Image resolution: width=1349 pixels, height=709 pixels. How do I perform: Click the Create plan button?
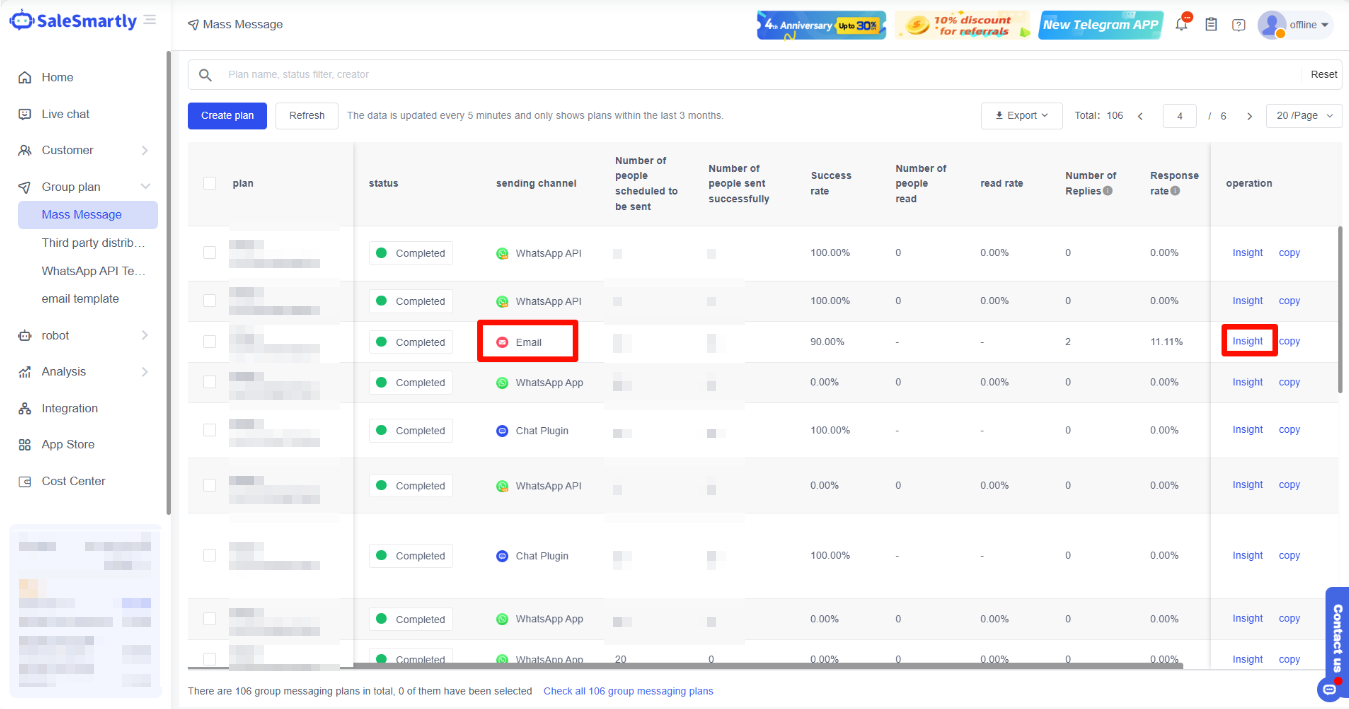[227, 116]
